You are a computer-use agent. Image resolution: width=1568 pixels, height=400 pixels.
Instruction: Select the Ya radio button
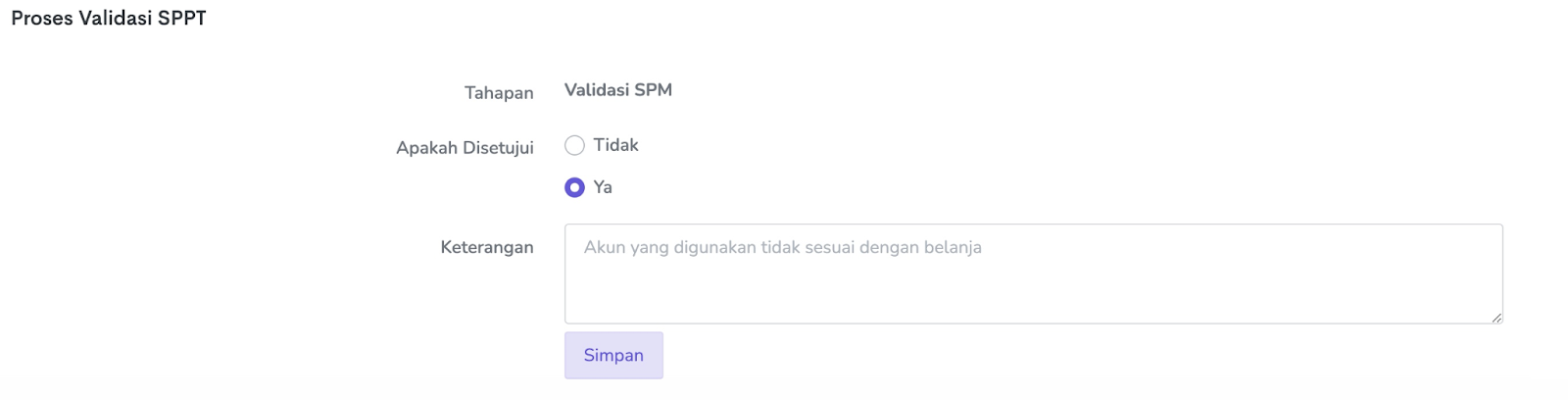574,187
